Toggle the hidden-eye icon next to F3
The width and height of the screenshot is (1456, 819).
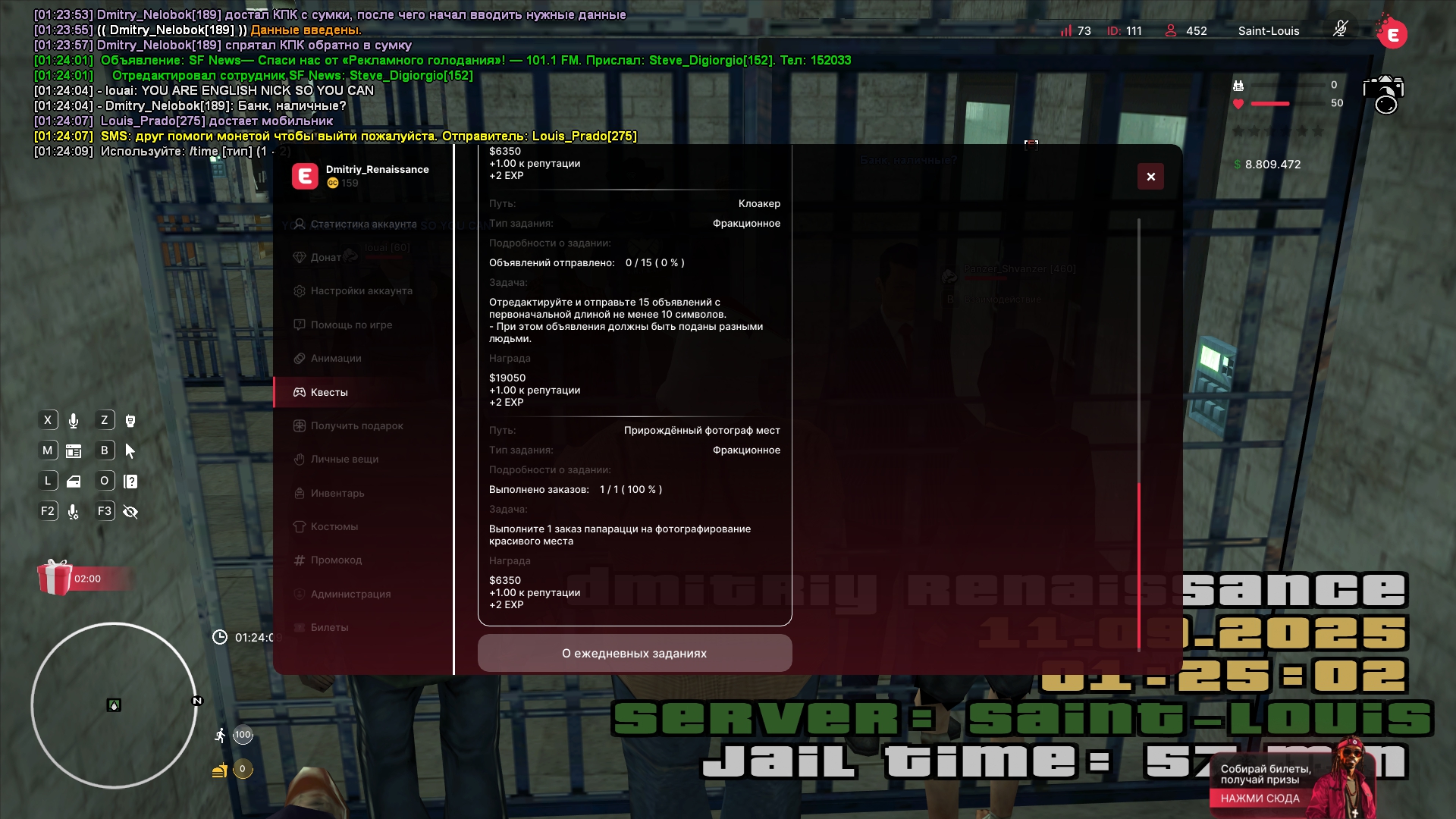[130, 512]
